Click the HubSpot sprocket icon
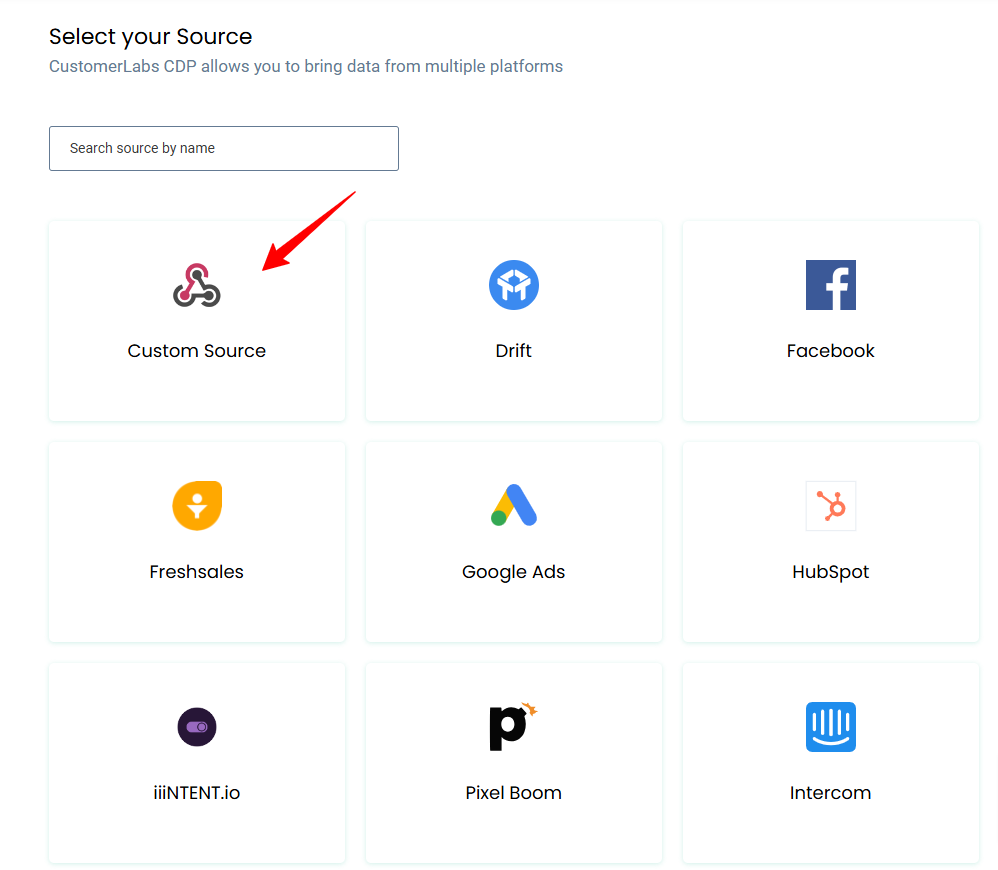Image resolution: width=998 pixels, height=870 pixels. [x=830, y=506]
